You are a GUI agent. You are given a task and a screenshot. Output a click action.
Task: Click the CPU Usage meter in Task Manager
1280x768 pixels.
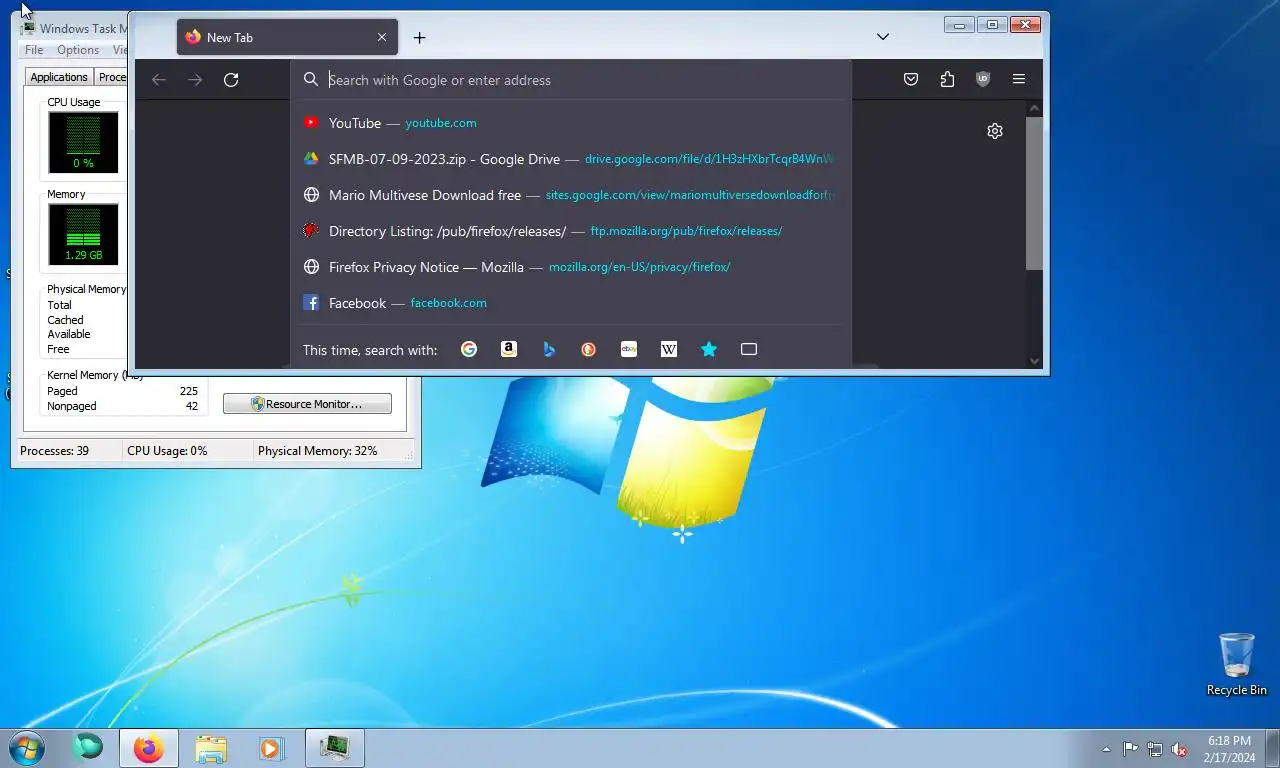(83, 142)
